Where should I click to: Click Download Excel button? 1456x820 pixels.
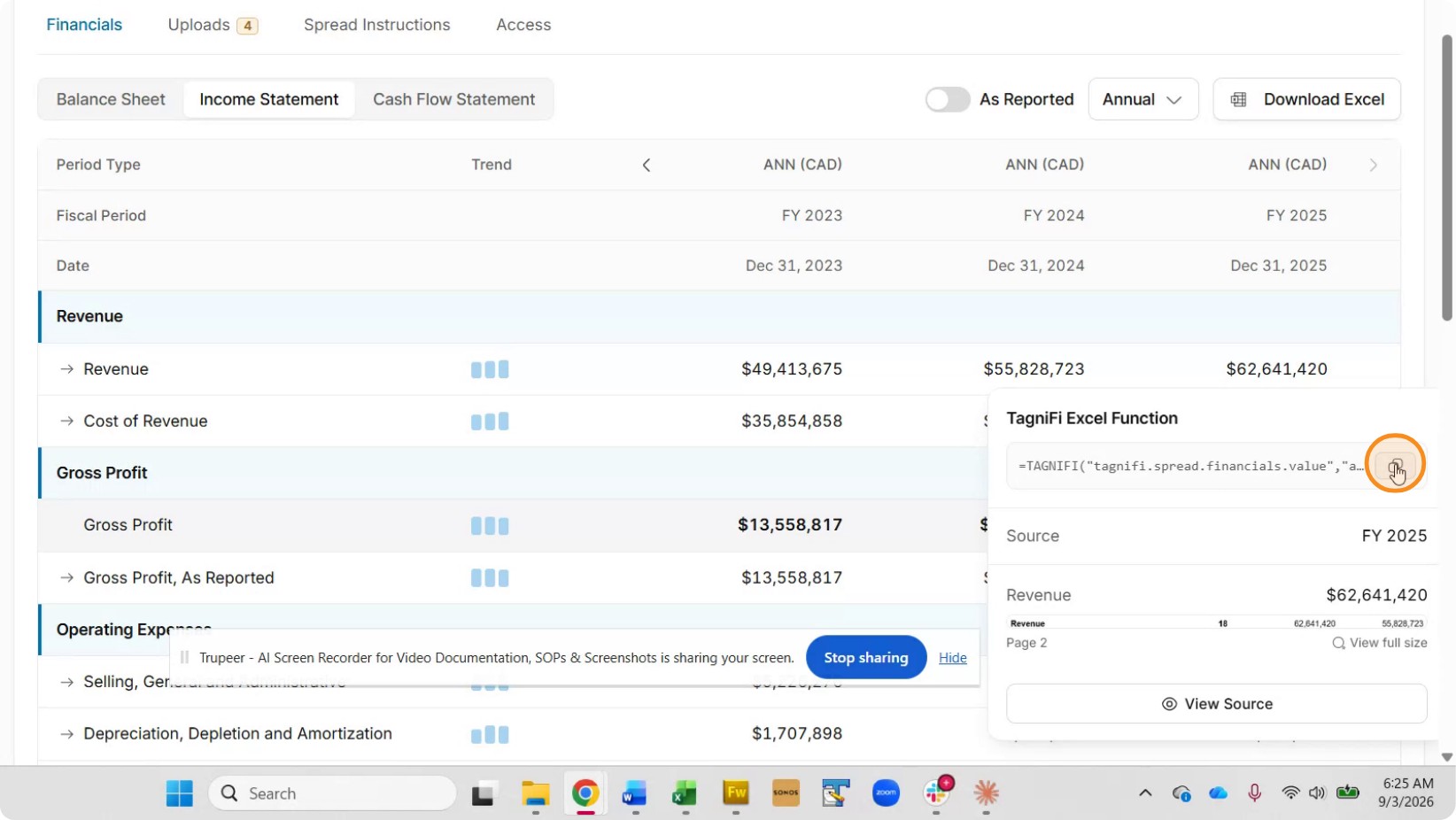point(1306,99)
